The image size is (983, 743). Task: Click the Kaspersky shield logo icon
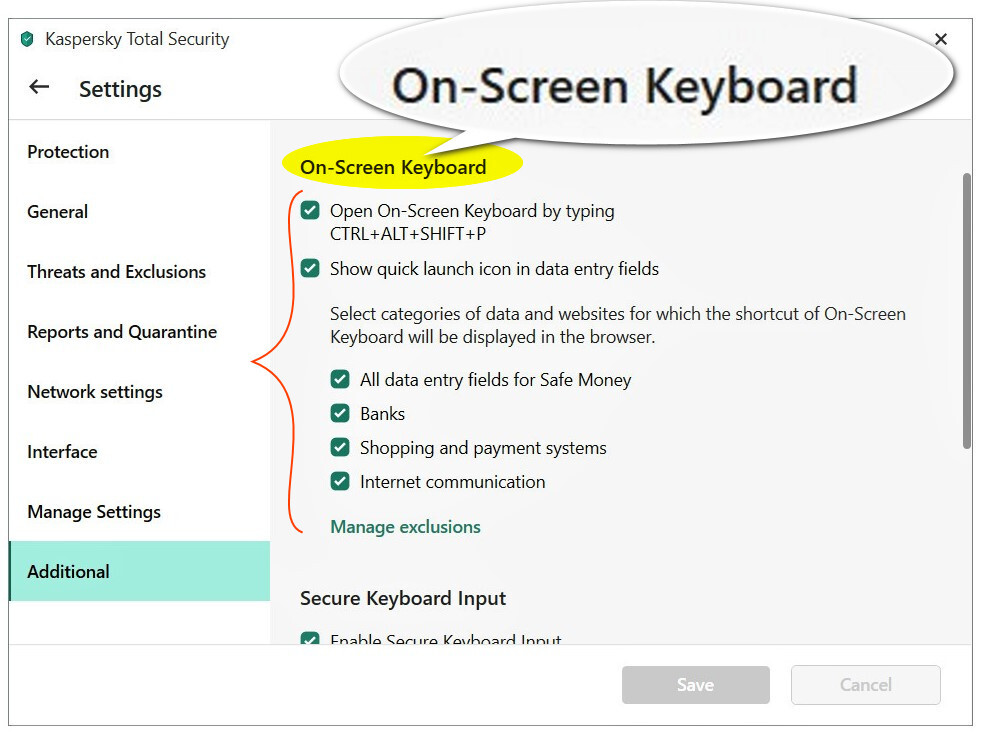(27, 40)
